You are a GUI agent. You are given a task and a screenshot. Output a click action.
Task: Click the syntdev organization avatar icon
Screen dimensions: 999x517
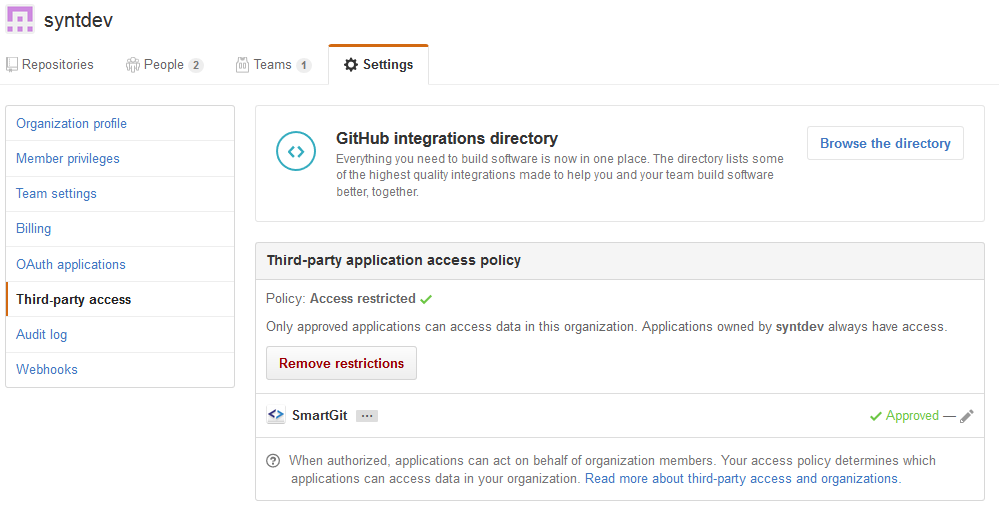coord(20,18)
